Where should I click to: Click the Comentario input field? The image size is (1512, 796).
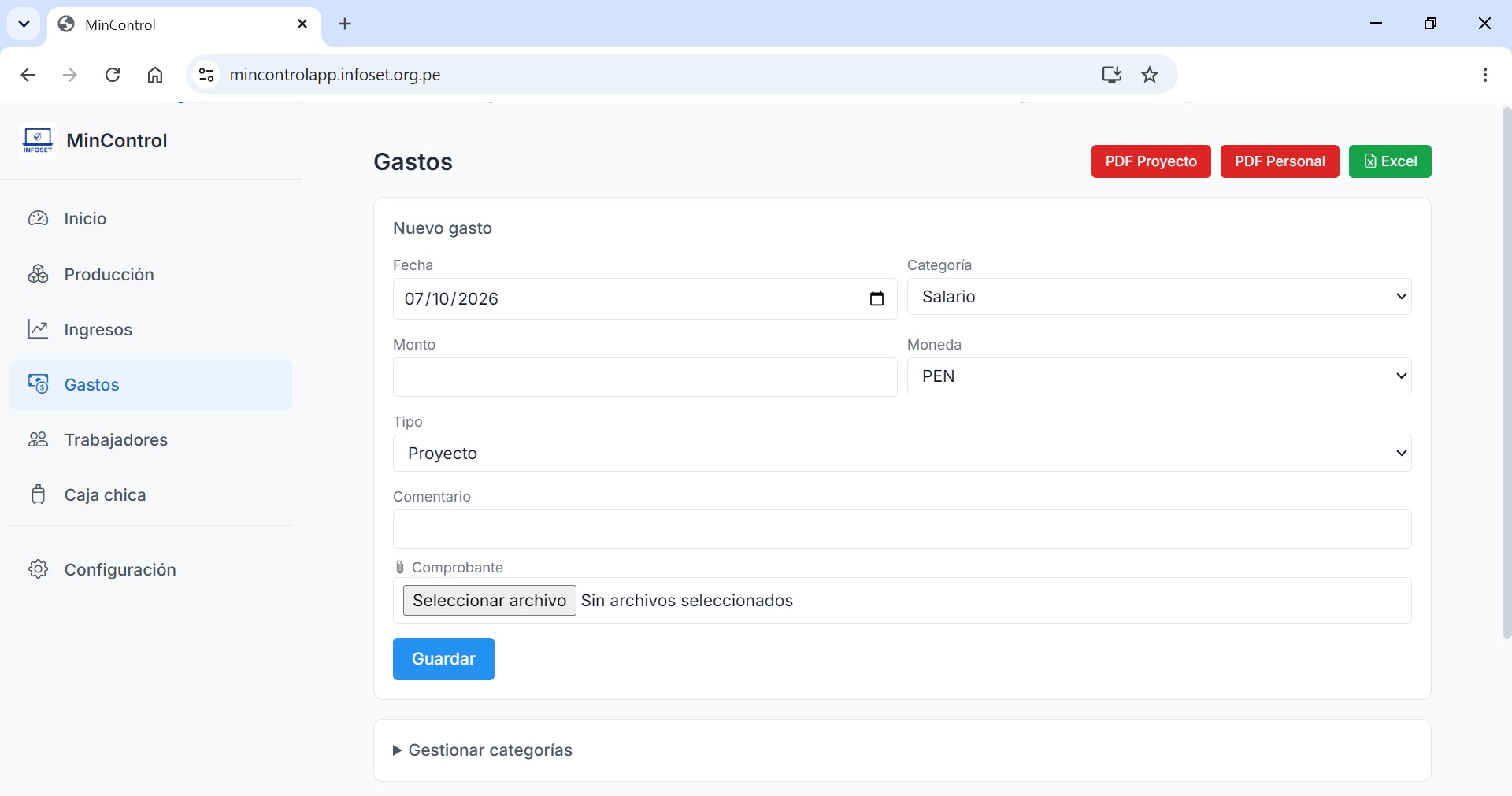click(902, 529)
